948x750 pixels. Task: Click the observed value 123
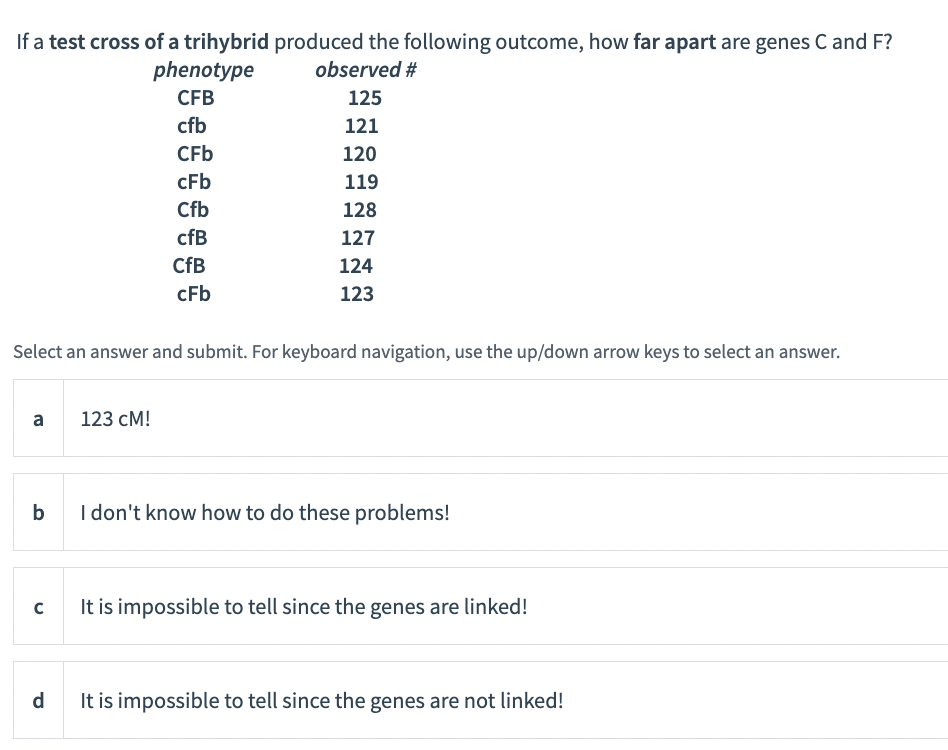click(356, 293)
